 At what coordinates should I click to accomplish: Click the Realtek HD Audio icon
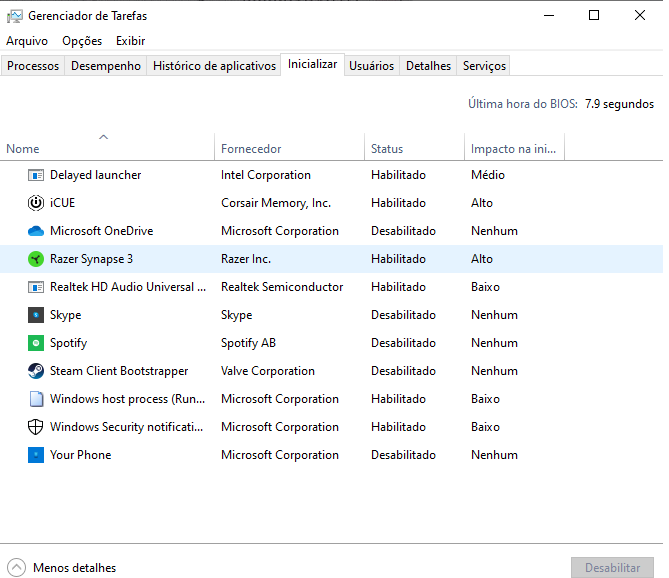[36, 287]
